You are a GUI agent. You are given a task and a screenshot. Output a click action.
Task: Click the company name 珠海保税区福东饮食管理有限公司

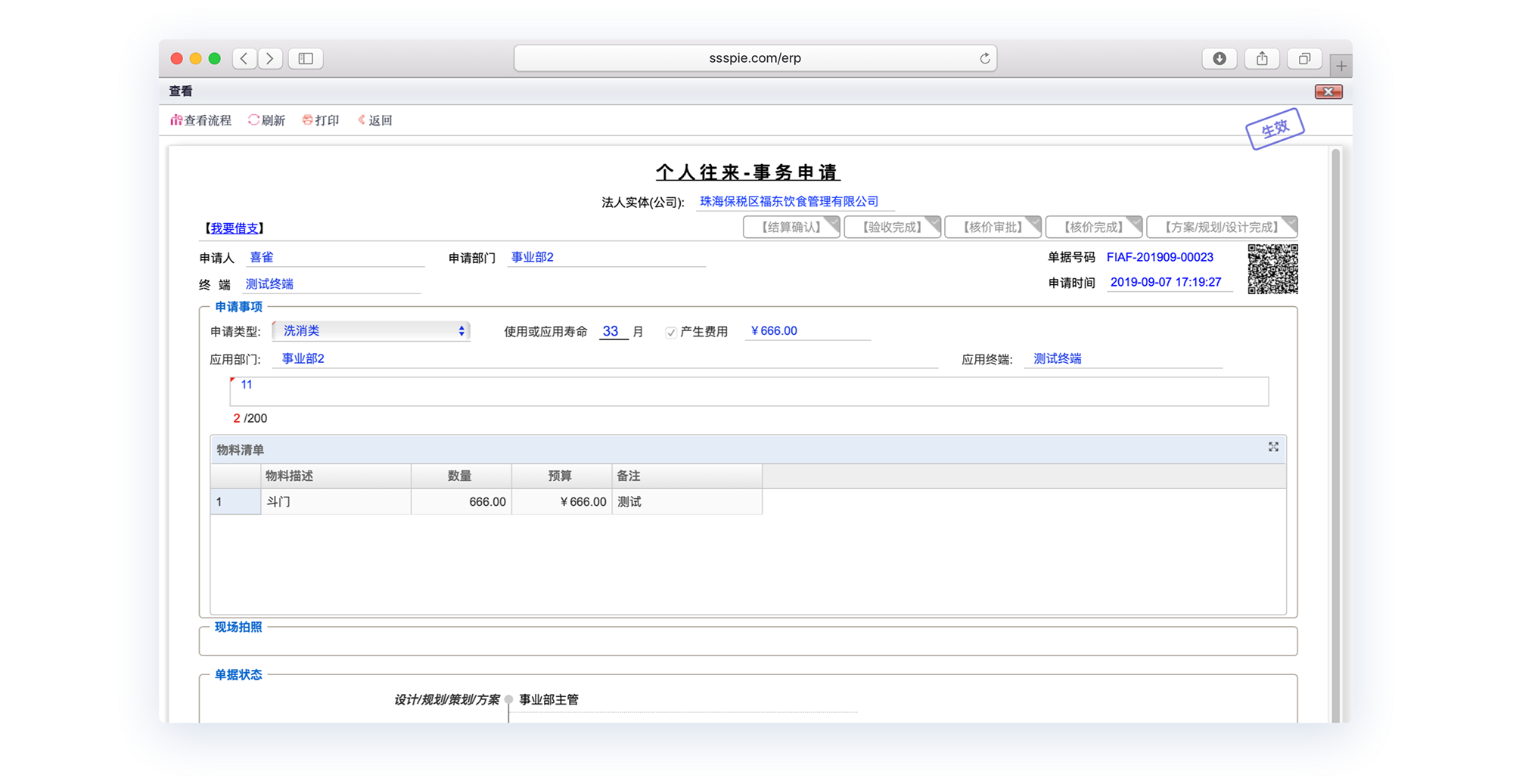[789, 201]
